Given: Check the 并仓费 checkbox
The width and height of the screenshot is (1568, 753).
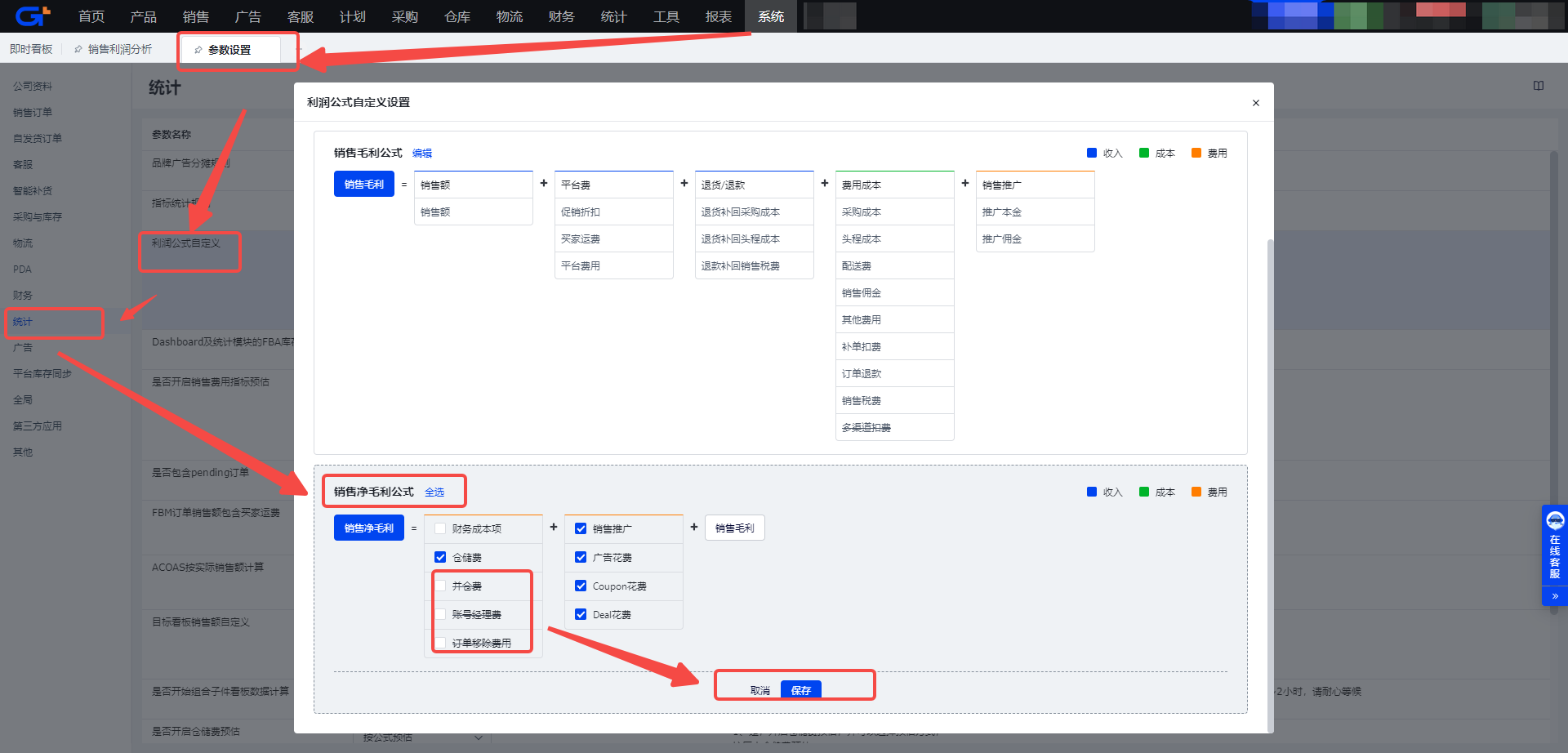Looking at the screenshot, I should coord(440,586).
